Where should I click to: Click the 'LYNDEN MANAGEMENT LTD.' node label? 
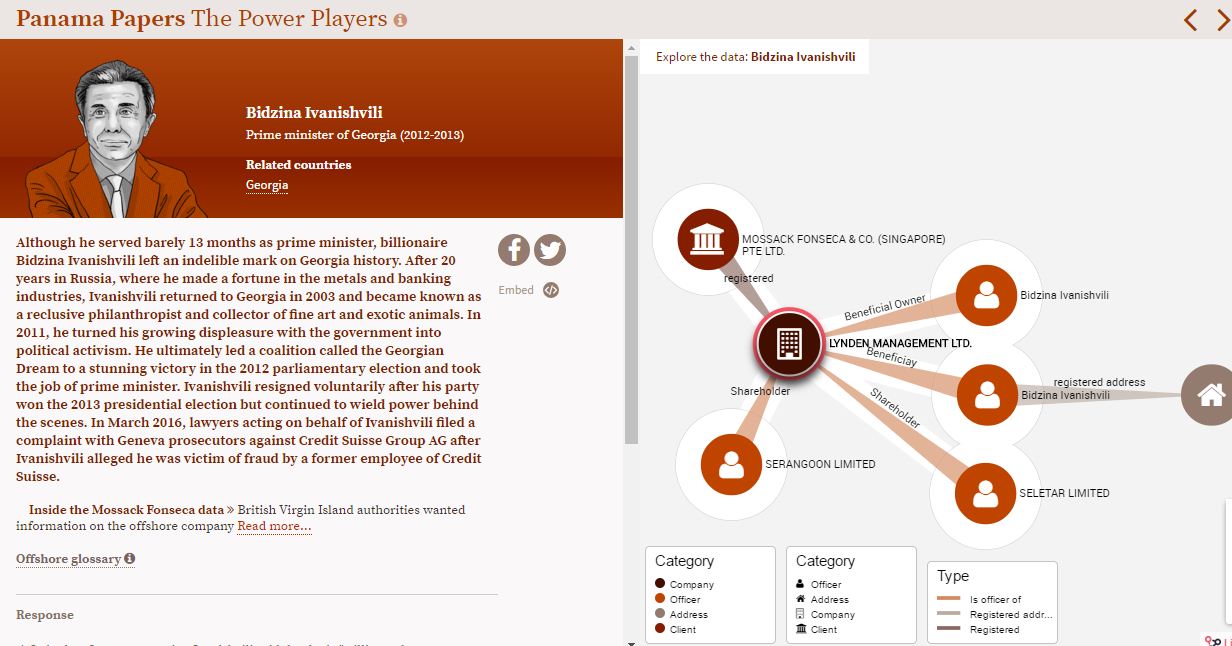900,343
